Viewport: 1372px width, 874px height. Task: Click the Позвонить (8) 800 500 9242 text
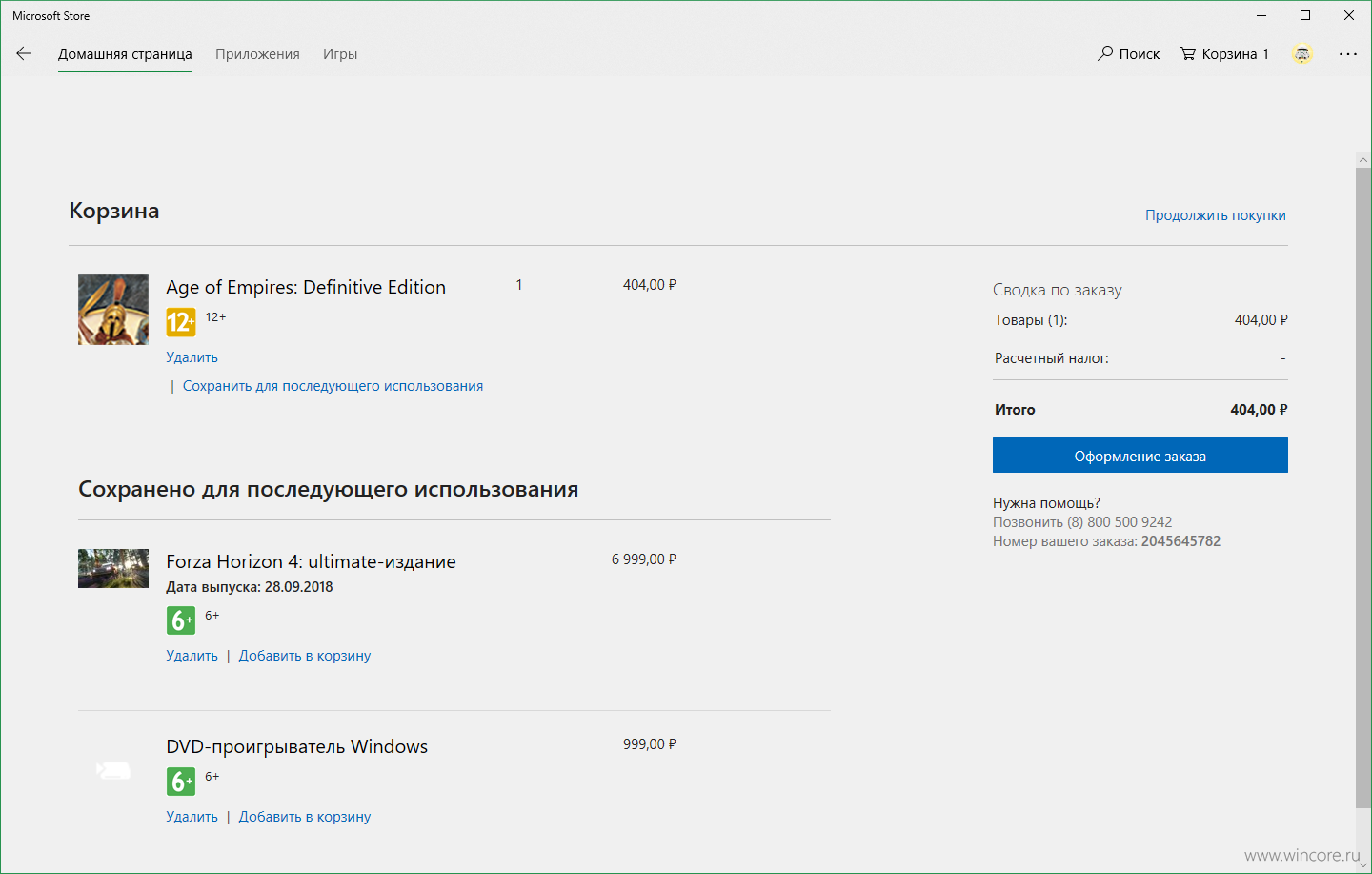pos(1082,522)
